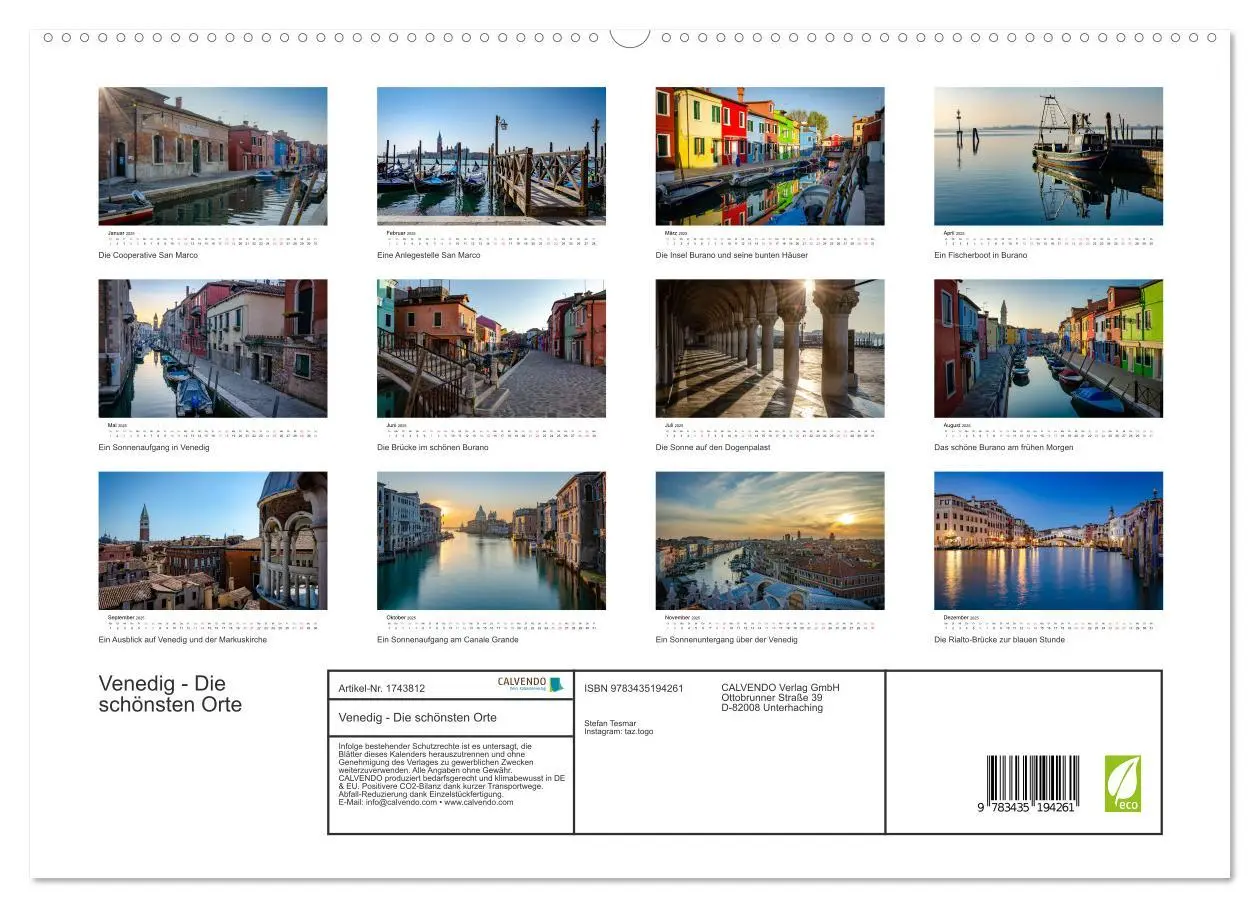Image resolution: width=1260 pixels, height=908 pixels.
Task: Open the Cooperative San Marco photo
Action: pos(213,156)
